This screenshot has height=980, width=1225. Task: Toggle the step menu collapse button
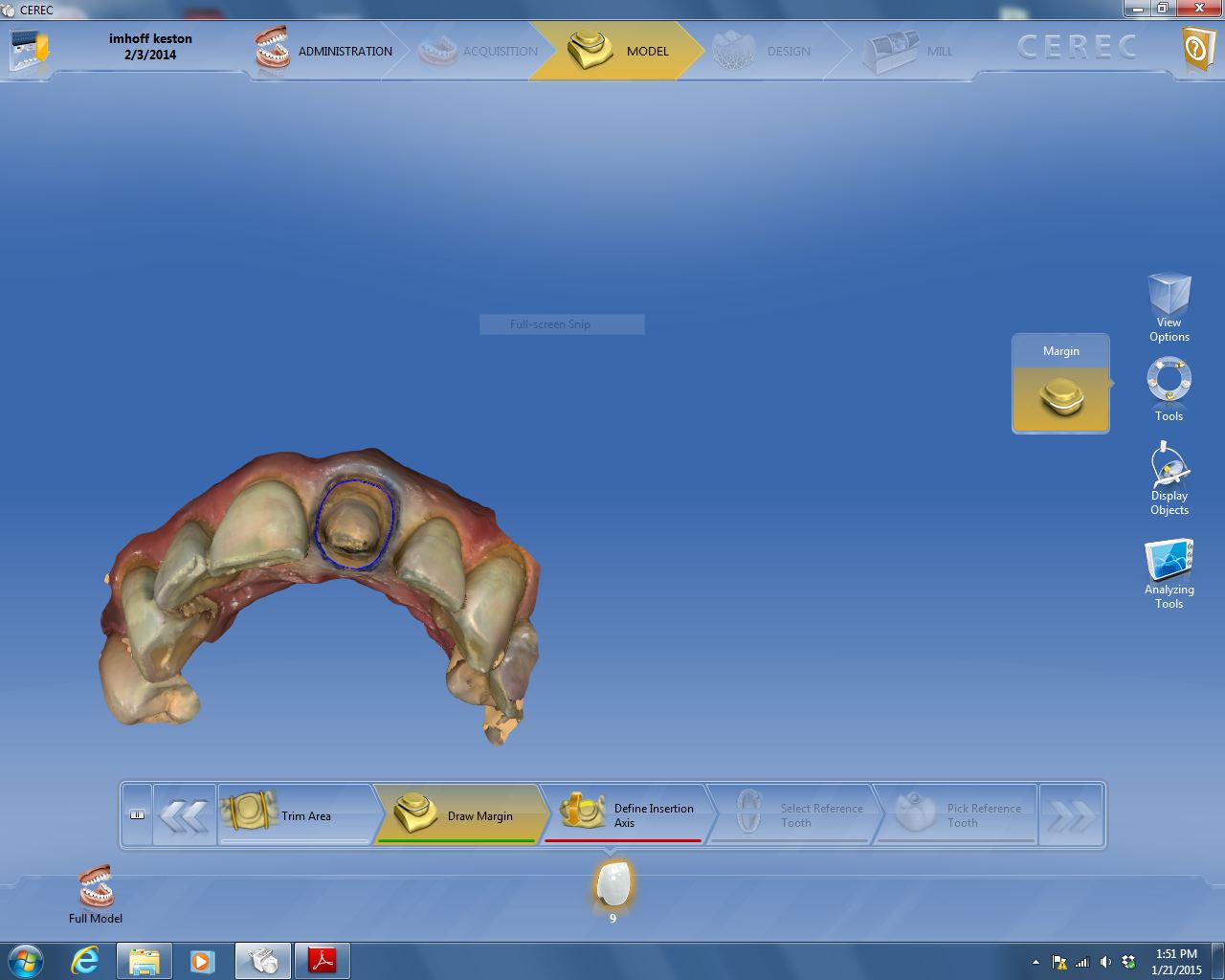click(x=137, y=815)
